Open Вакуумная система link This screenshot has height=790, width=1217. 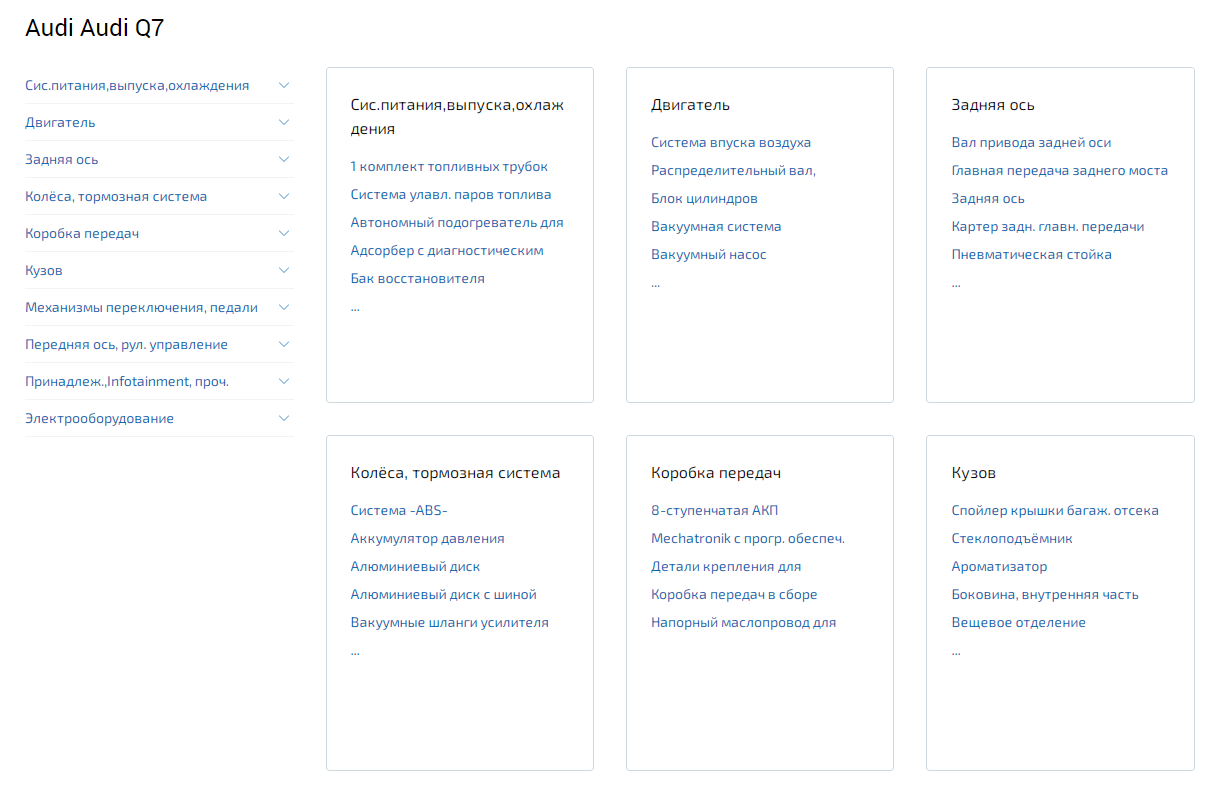click(x=716, y=227)
